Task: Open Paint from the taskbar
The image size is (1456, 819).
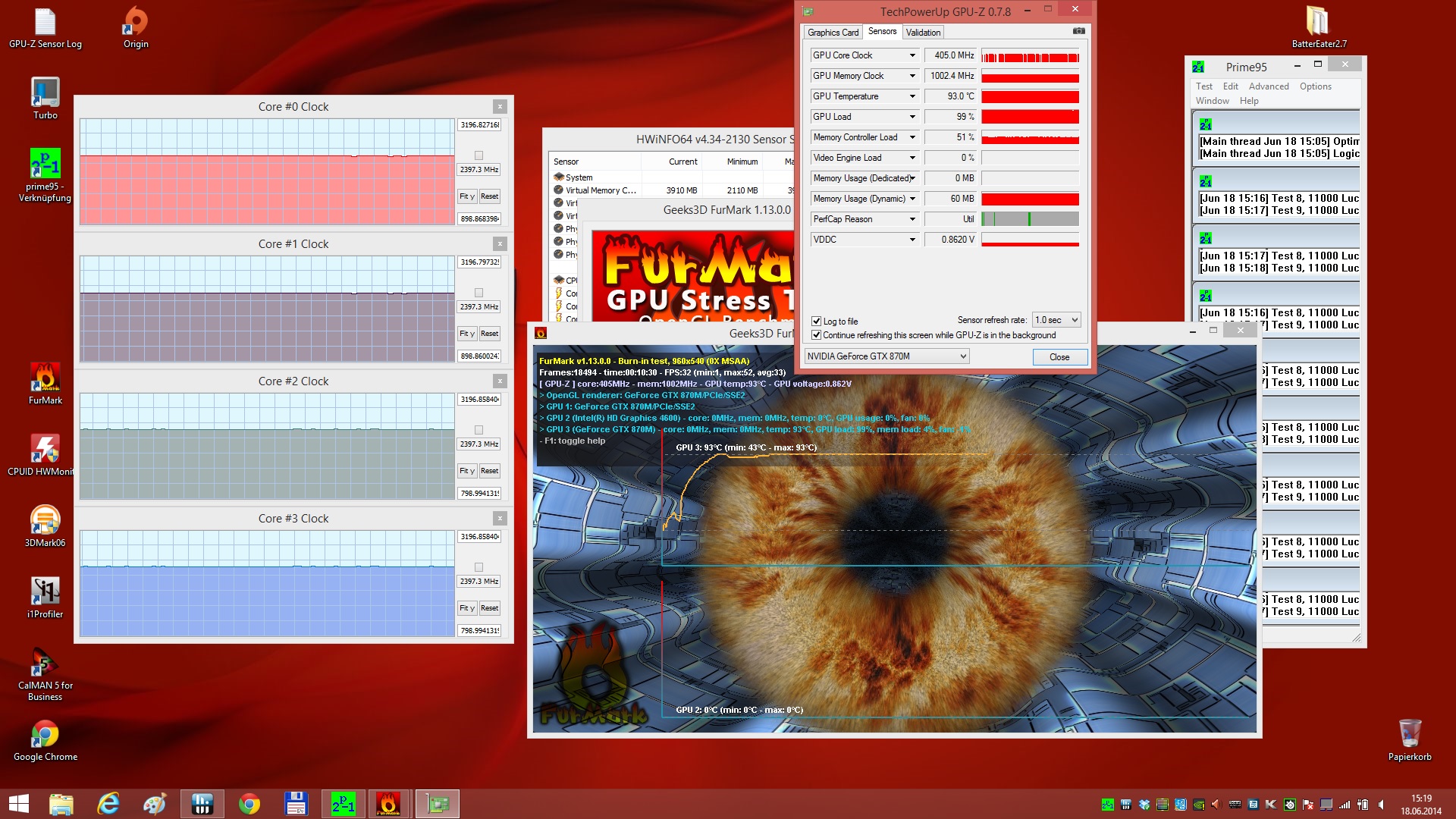Action: point(155,804)
